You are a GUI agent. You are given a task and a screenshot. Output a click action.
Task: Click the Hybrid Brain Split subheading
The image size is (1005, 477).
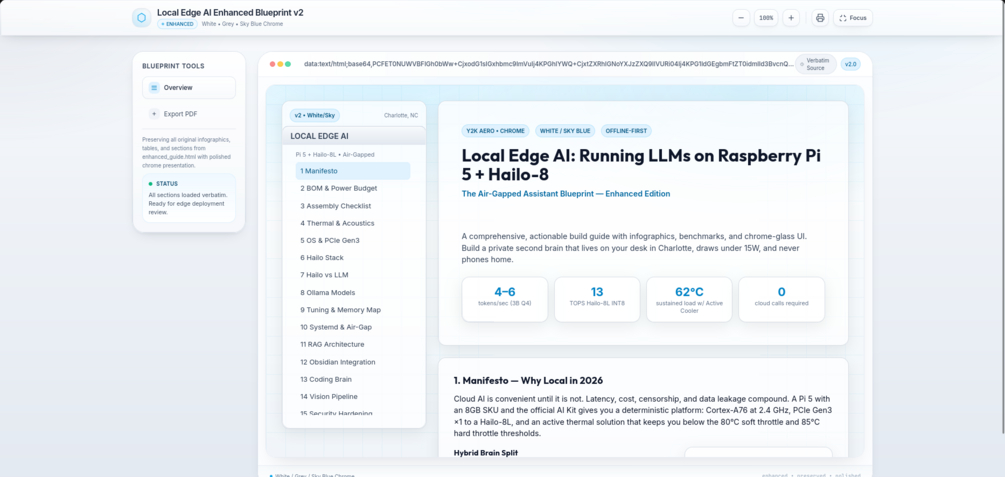pyautogui.click(x=486, y=453)
